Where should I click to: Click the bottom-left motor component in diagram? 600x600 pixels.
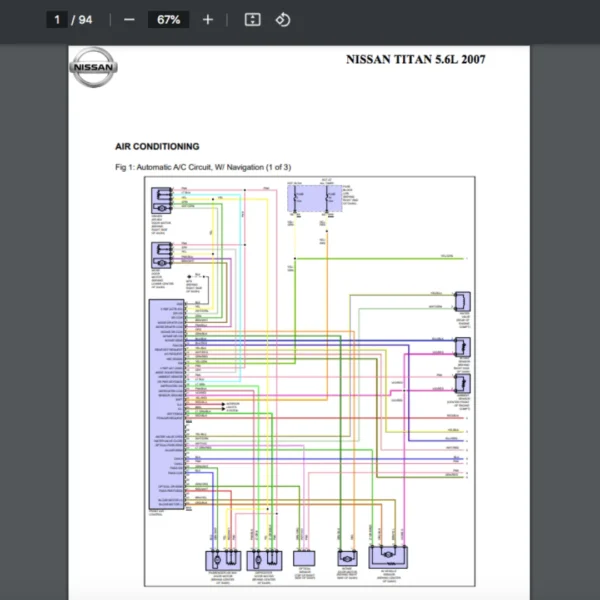pos(218,559)
